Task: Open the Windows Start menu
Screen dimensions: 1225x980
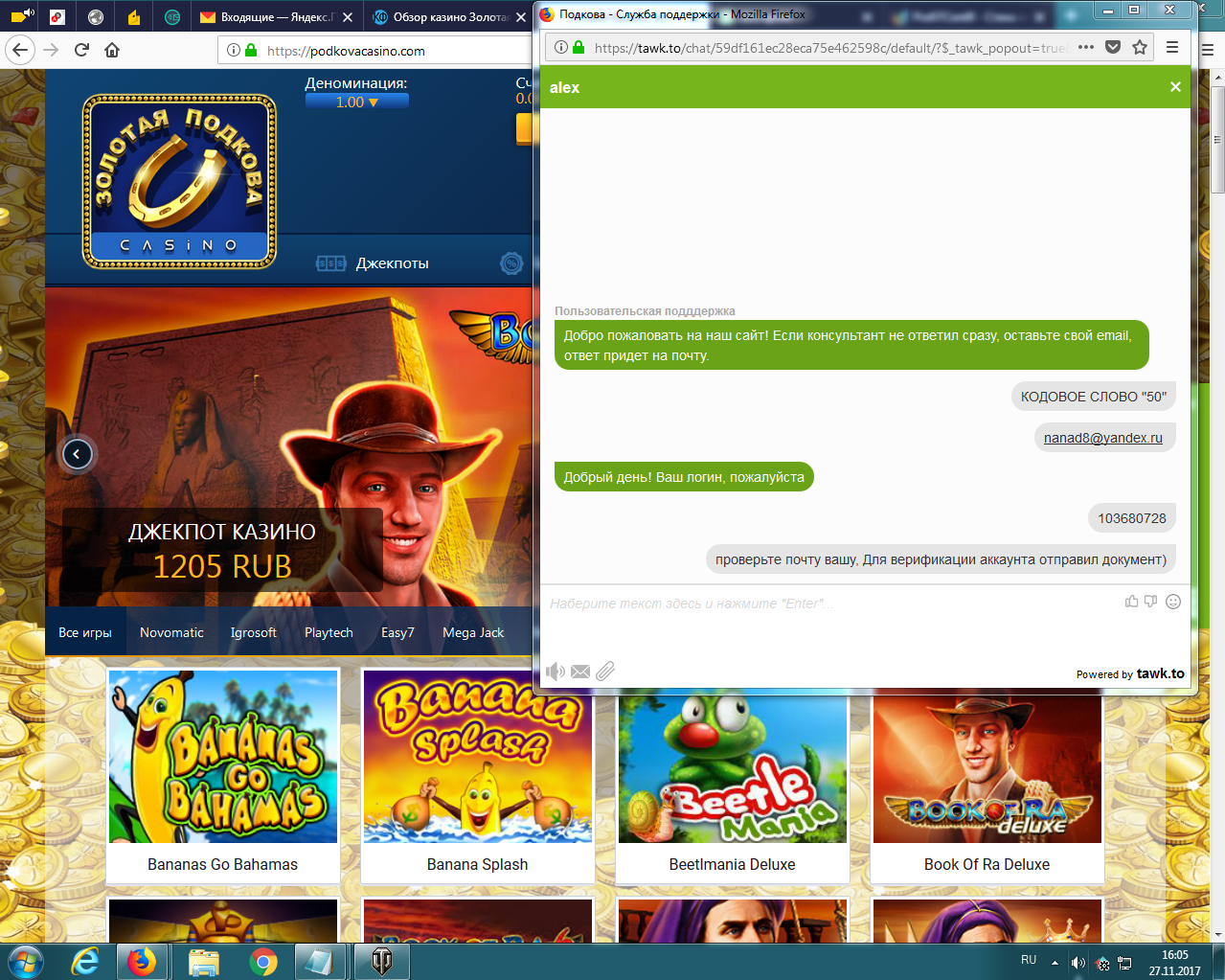Action: pos(26,962)
